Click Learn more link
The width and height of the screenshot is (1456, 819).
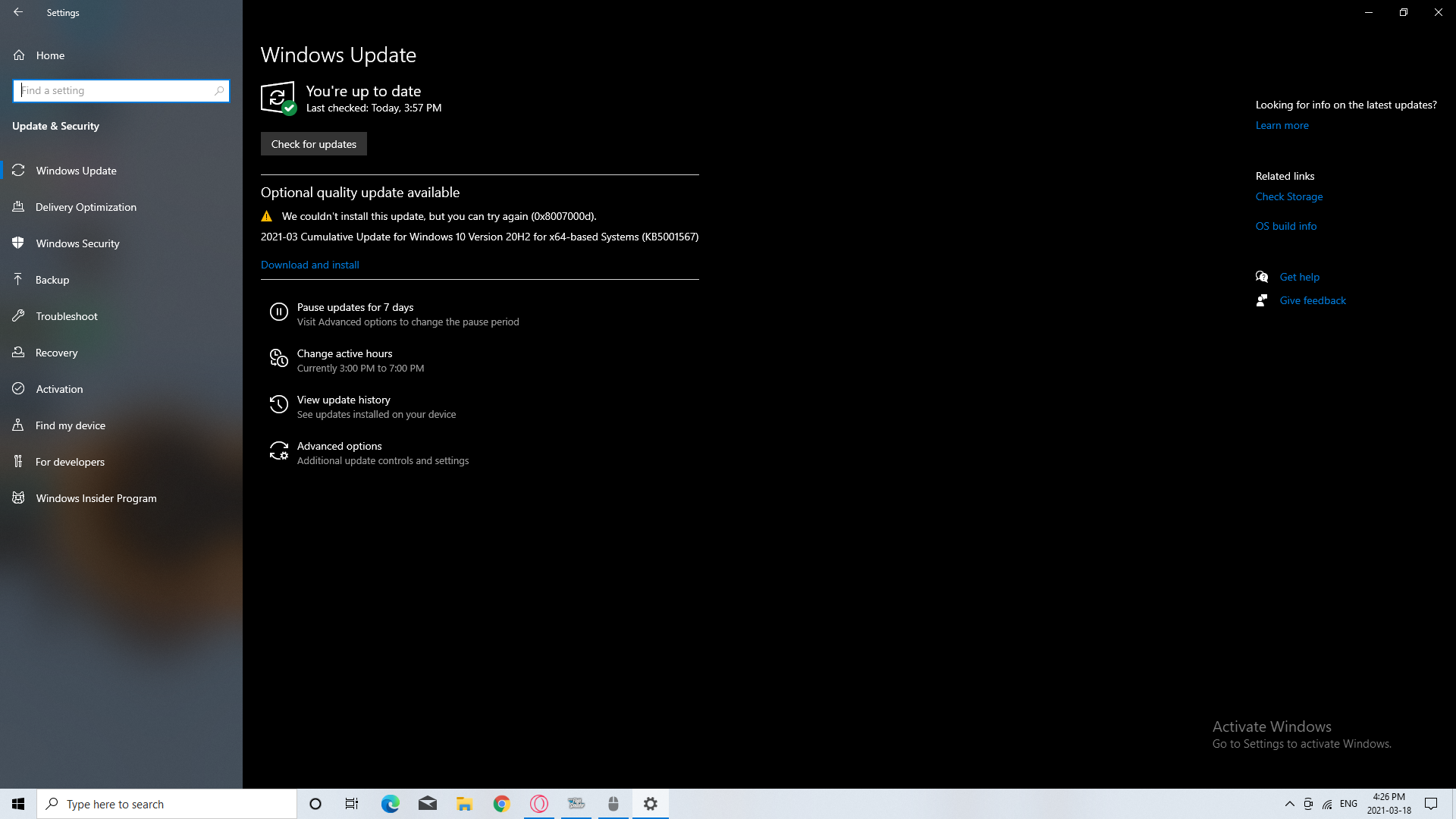pos(1282,125)
